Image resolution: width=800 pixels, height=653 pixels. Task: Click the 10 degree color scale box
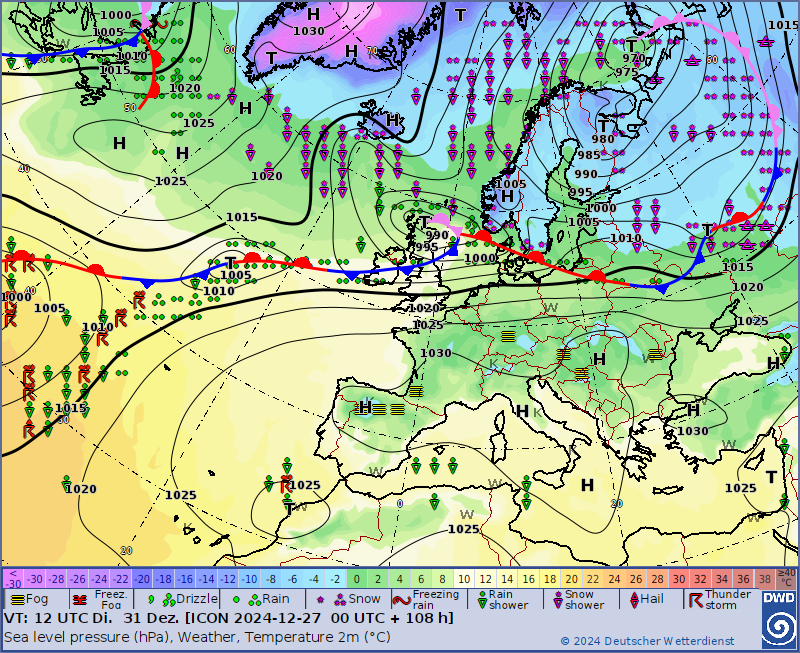(x=465, y=579)
